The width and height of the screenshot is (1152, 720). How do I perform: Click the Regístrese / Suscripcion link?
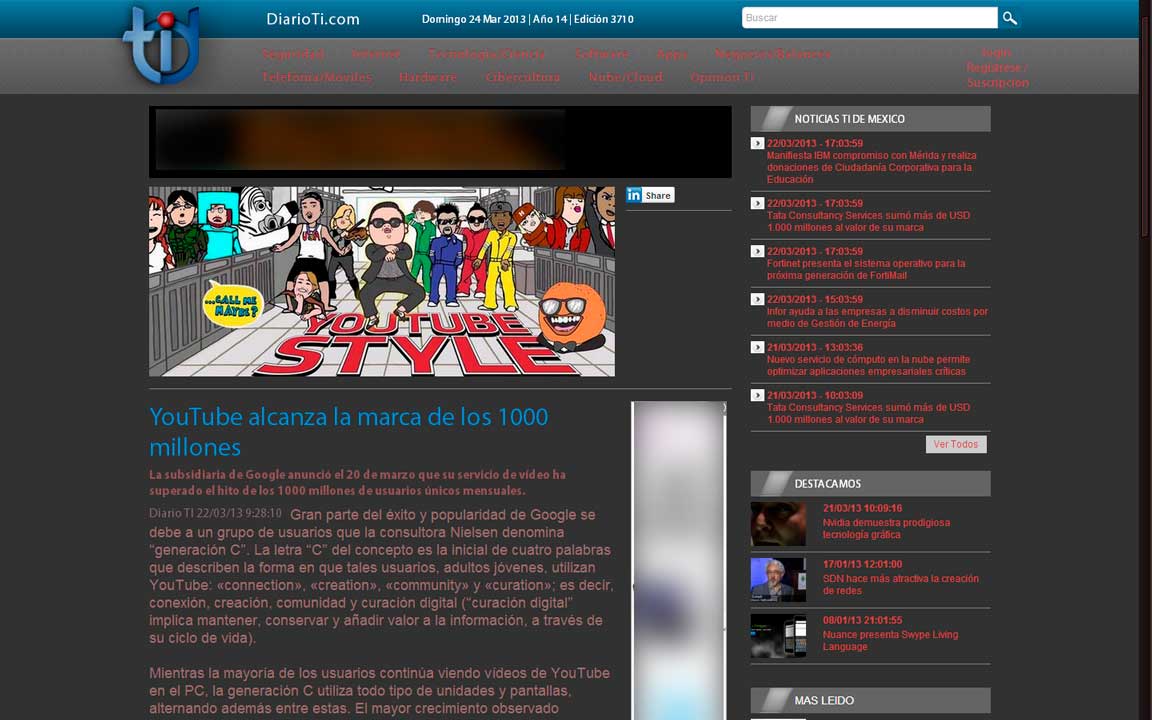pyautogui.click(x=997, y=75)
